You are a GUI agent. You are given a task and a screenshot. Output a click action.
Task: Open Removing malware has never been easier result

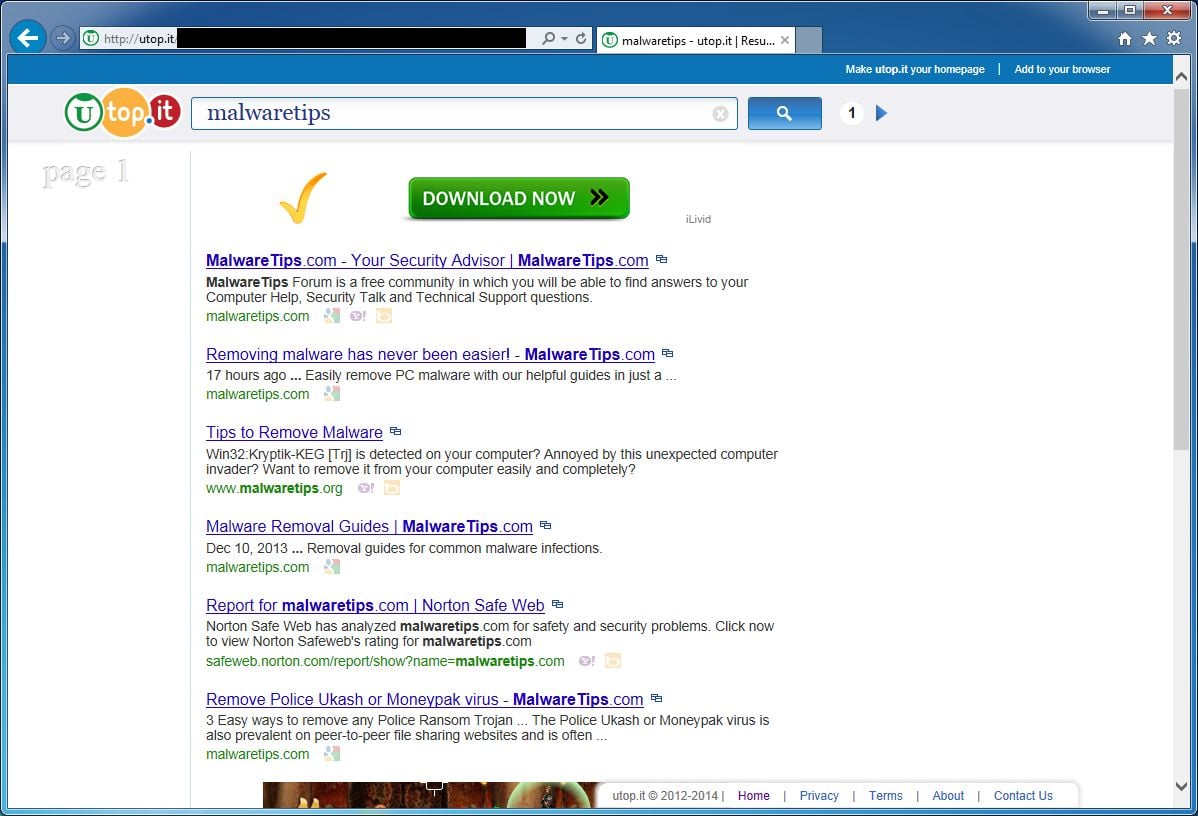[x=430, y=355]
